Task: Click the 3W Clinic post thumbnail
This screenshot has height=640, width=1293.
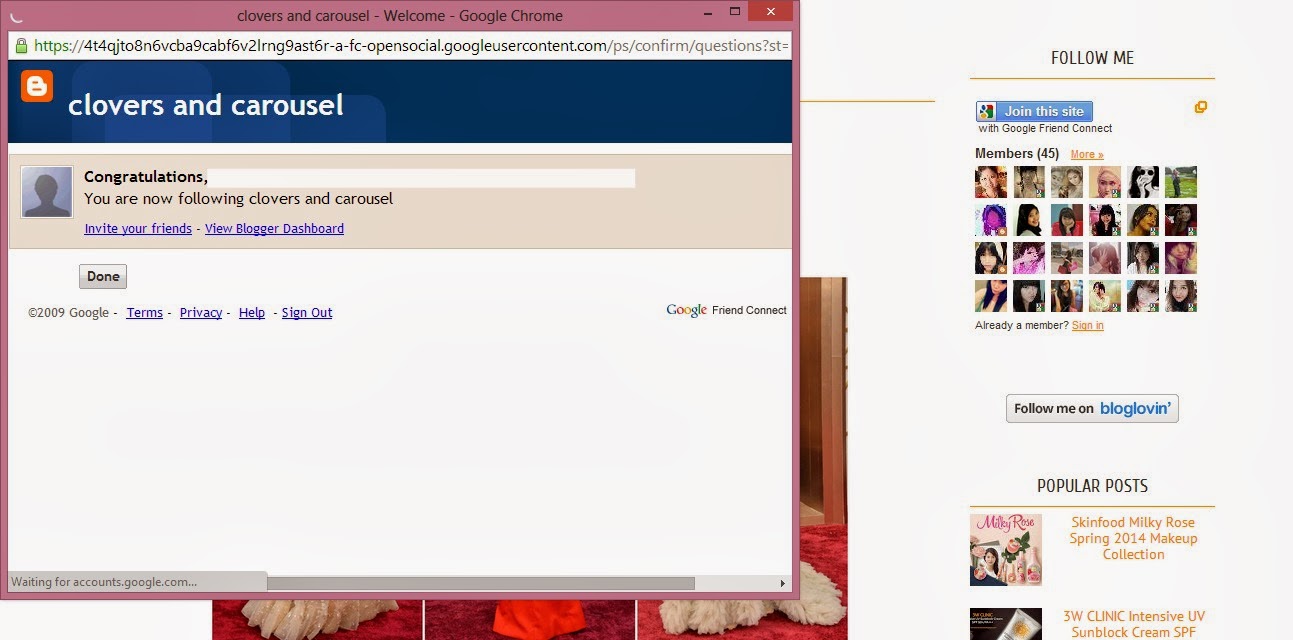Action: tap(1006, 624)
